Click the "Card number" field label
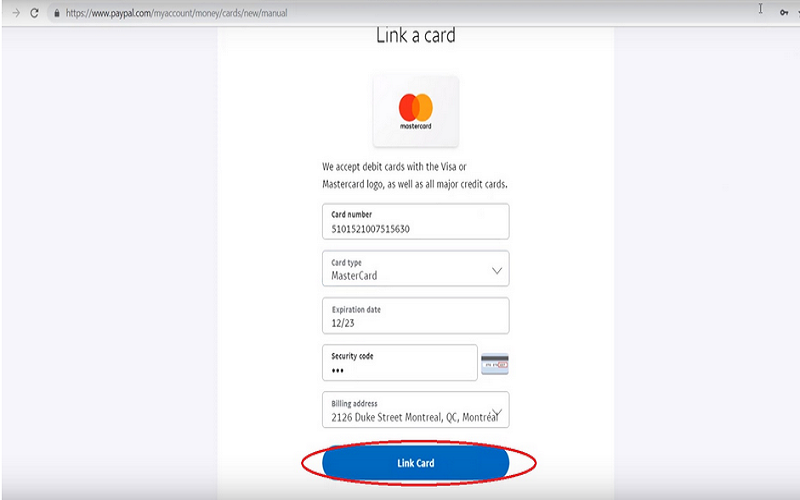The width and height of the screenshot is (800, 500). tap(352, 214)
